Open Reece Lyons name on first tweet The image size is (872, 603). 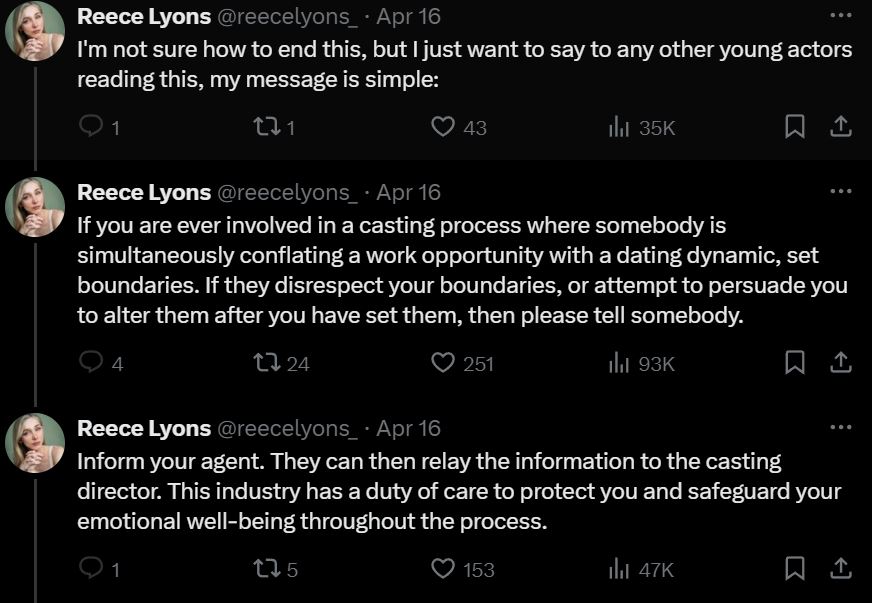click(144, 17)
